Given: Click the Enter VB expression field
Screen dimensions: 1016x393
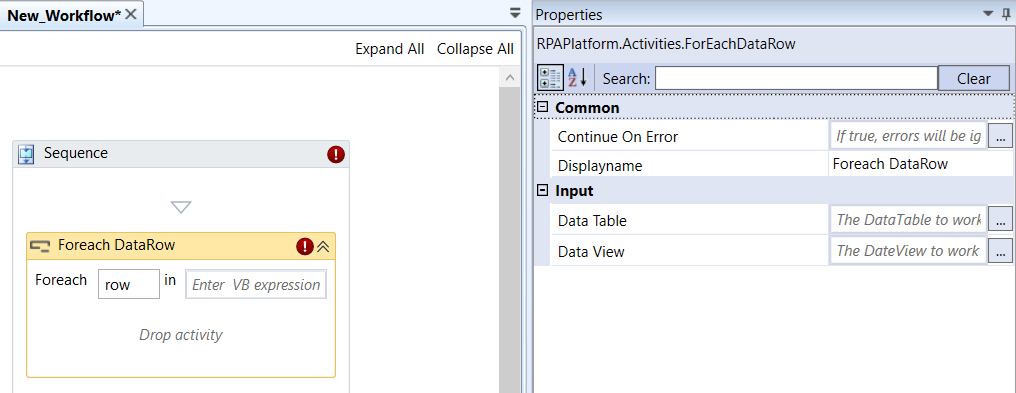Looking at the screenshot, I should pyautogui.click(x=256, y=285).
